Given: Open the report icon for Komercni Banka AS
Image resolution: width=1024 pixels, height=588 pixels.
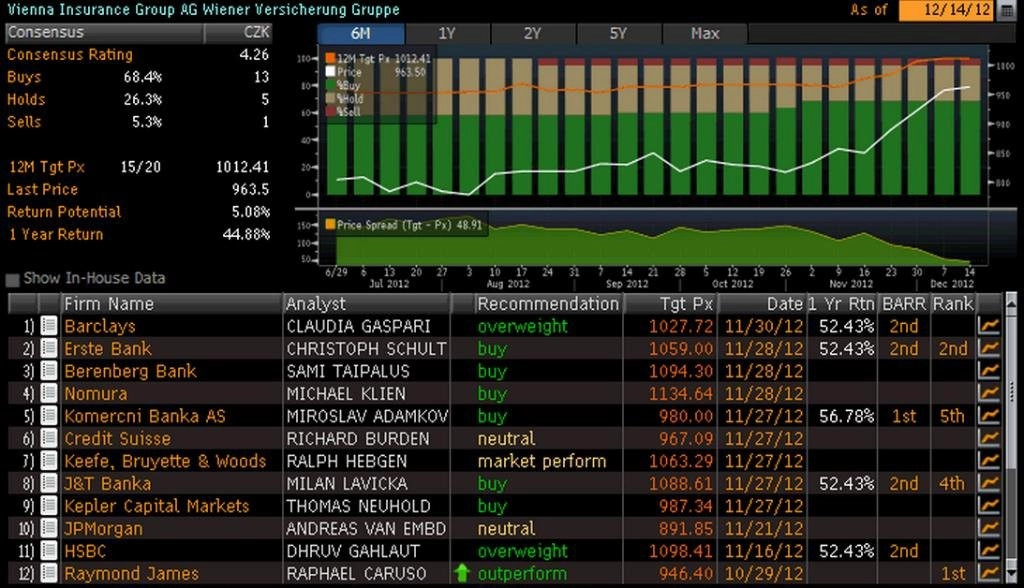Looking at the screenshot, I should pyautogui.click(x=49, y=416).
